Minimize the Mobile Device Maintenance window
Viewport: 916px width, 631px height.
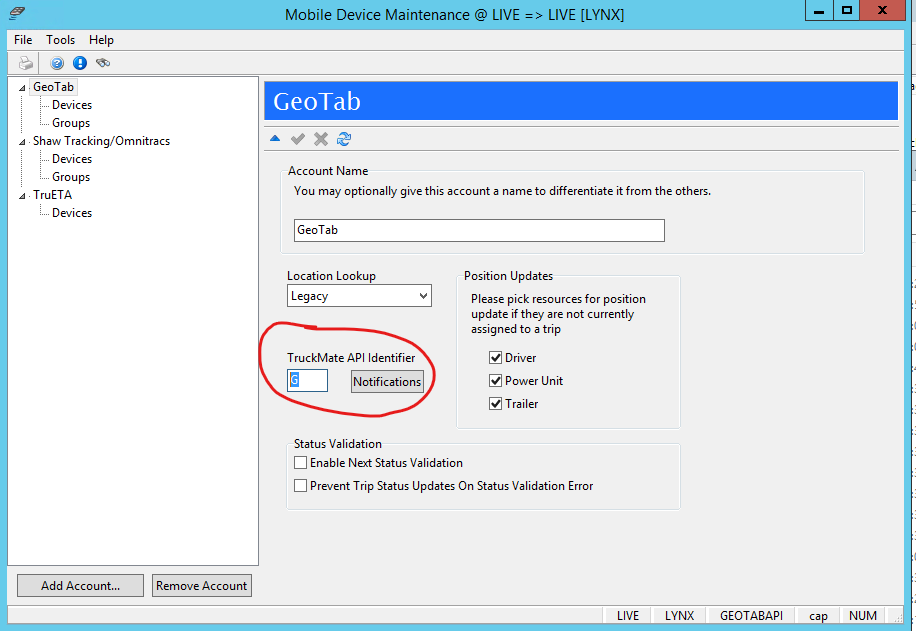click(x=819, y=11)
